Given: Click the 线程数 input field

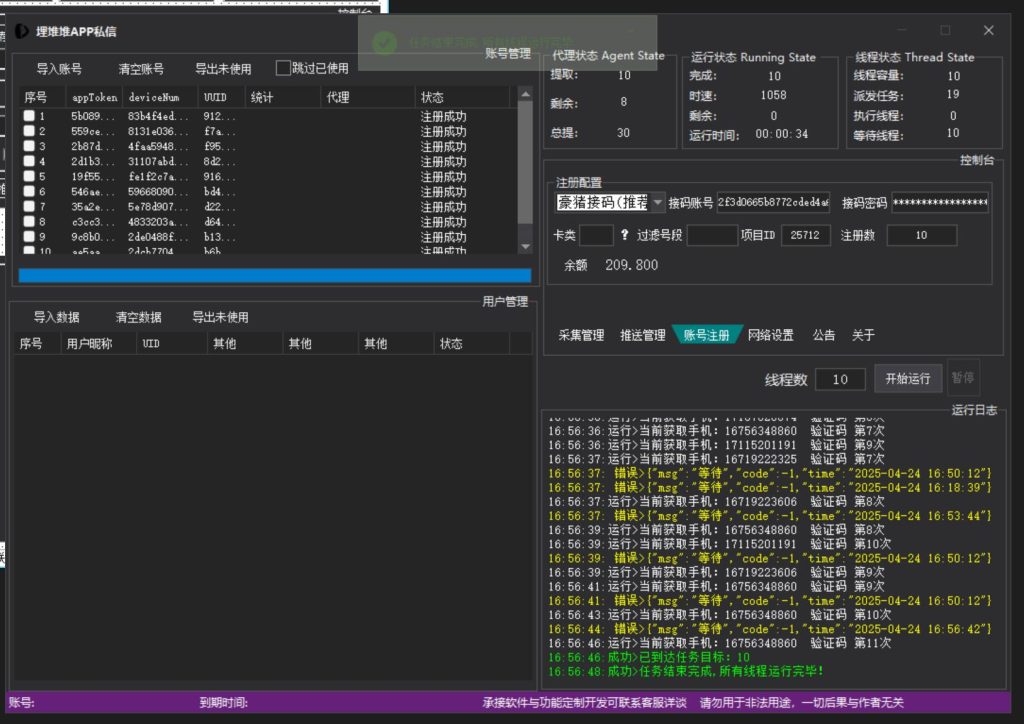Looking at the screenshot, I should click(840, 380).
